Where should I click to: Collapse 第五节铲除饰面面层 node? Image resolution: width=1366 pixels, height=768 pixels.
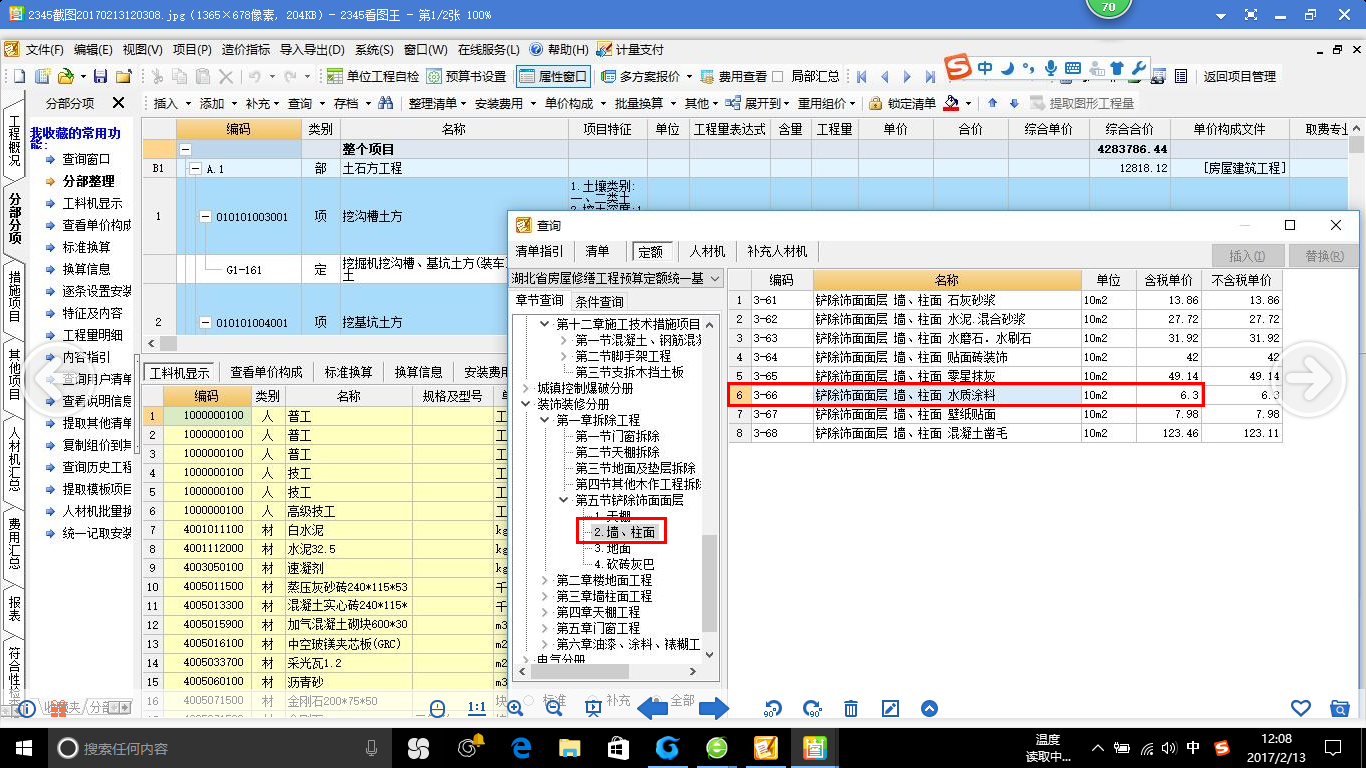563,500
